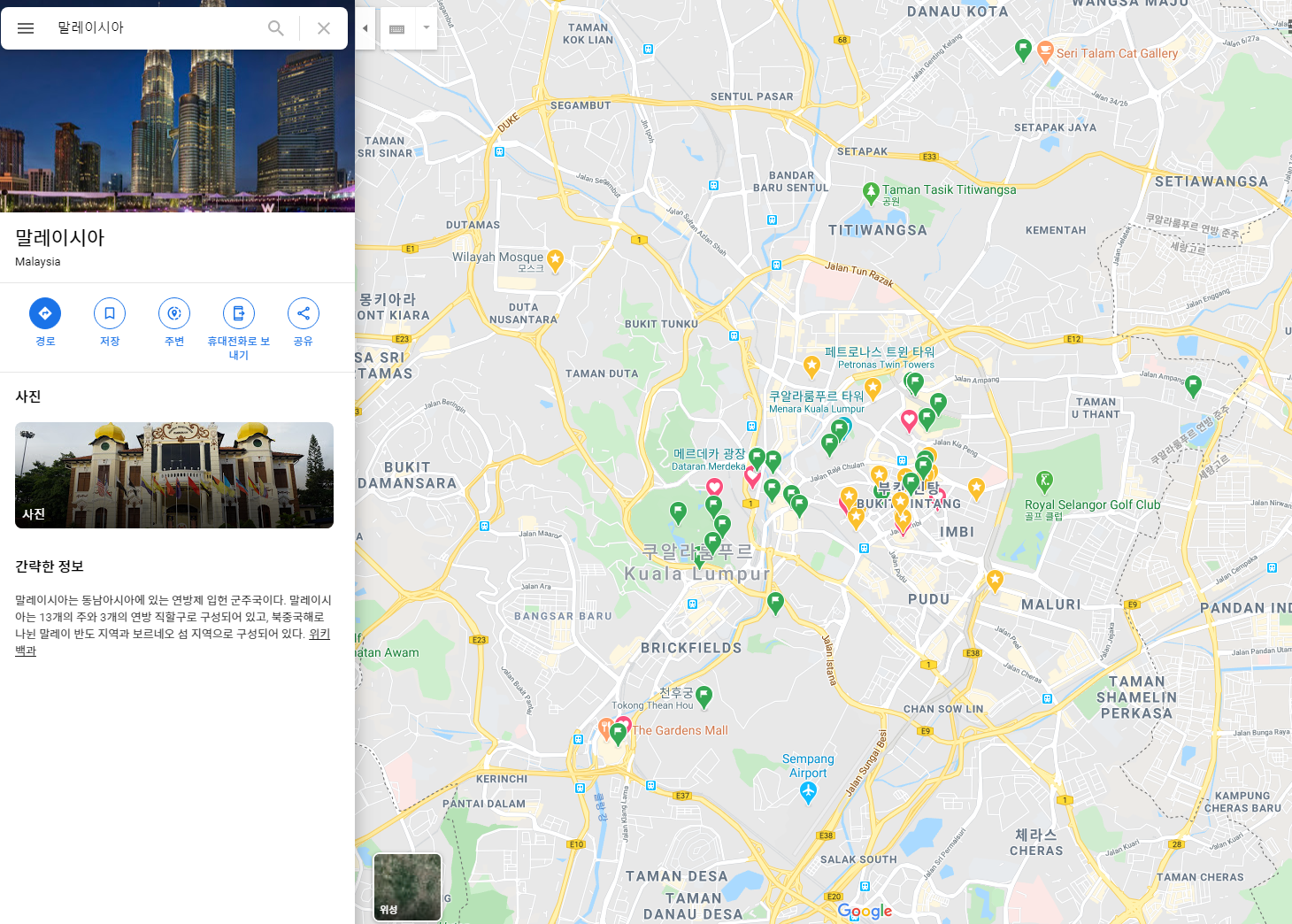Image resolution: width=1292 pixels, height=924 pixels.
Task: Click The Gardens Mall shopping pin
Action: [x=606, y=729]
